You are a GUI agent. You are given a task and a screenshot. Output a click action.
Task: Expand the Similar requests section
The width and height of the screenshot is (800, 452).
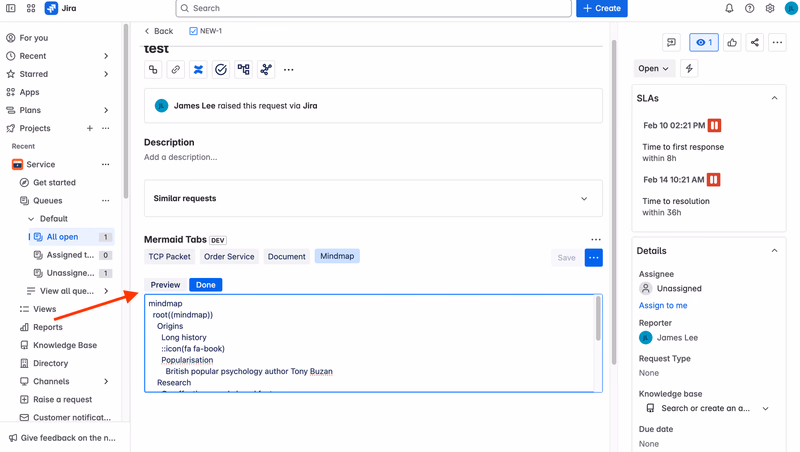373,198
